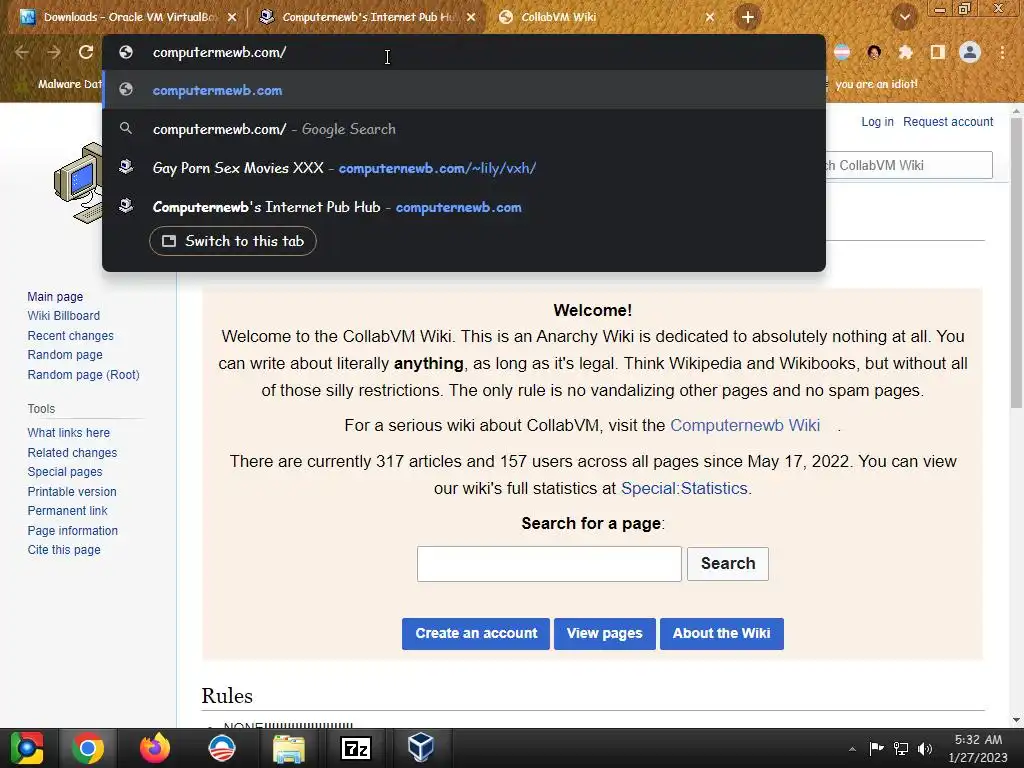Click the Search for a page text box

[x=549, y=564]
